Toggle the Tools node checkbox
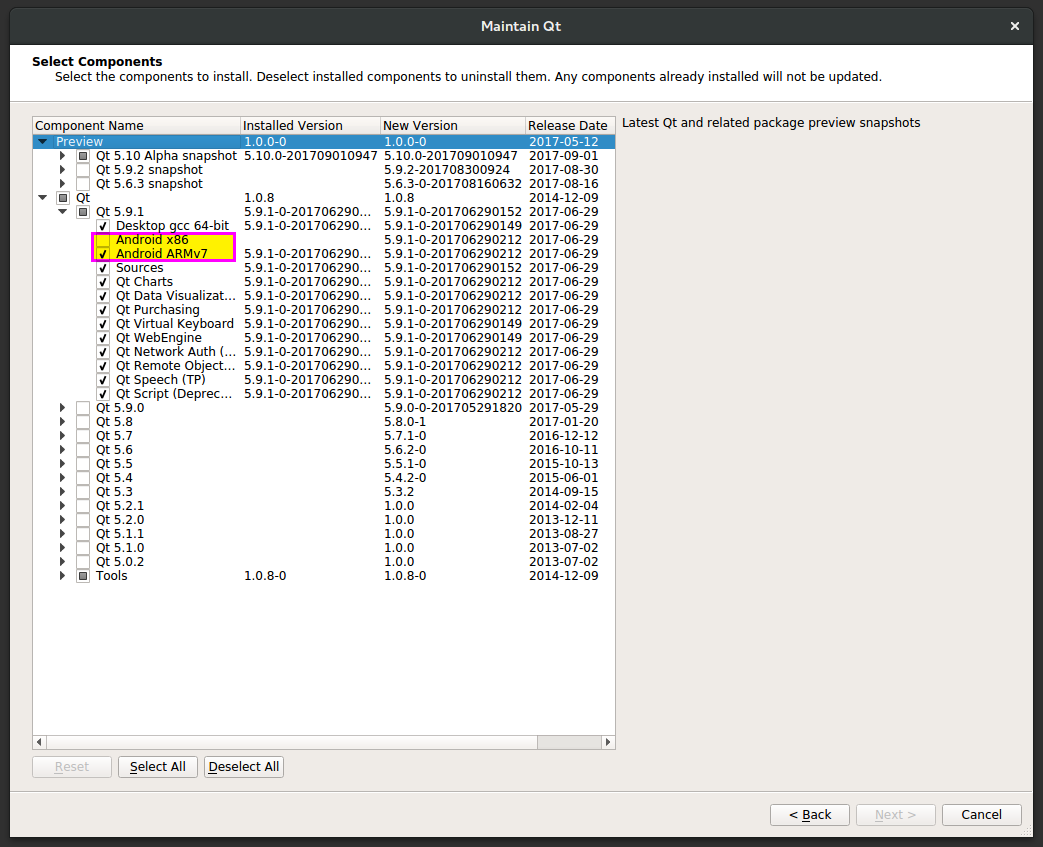Viewport: 1043px width, 847px height. 83,576
